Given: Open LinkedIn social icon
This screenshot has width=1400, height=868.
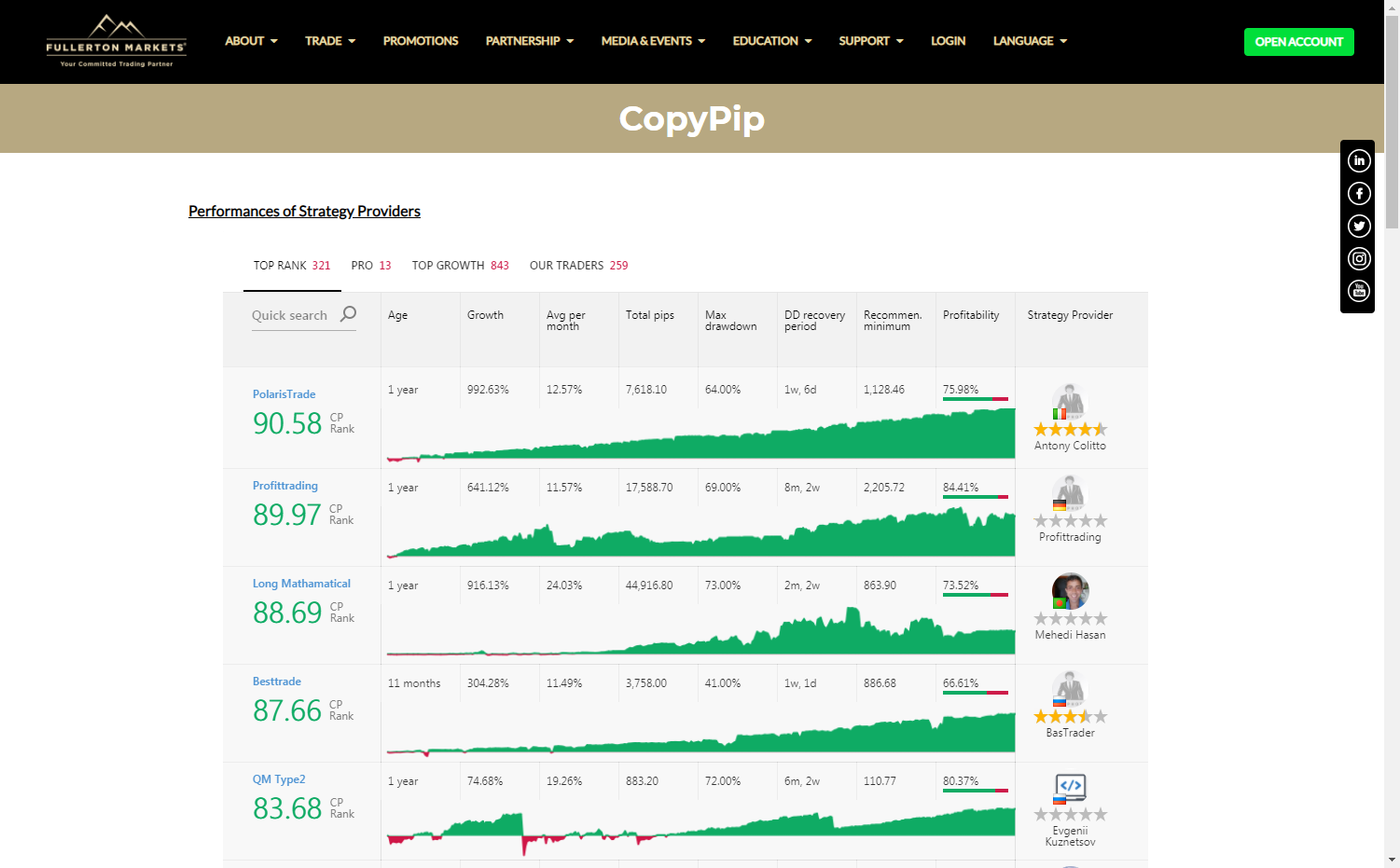Looking at the screenshot, I should 1359,160.
